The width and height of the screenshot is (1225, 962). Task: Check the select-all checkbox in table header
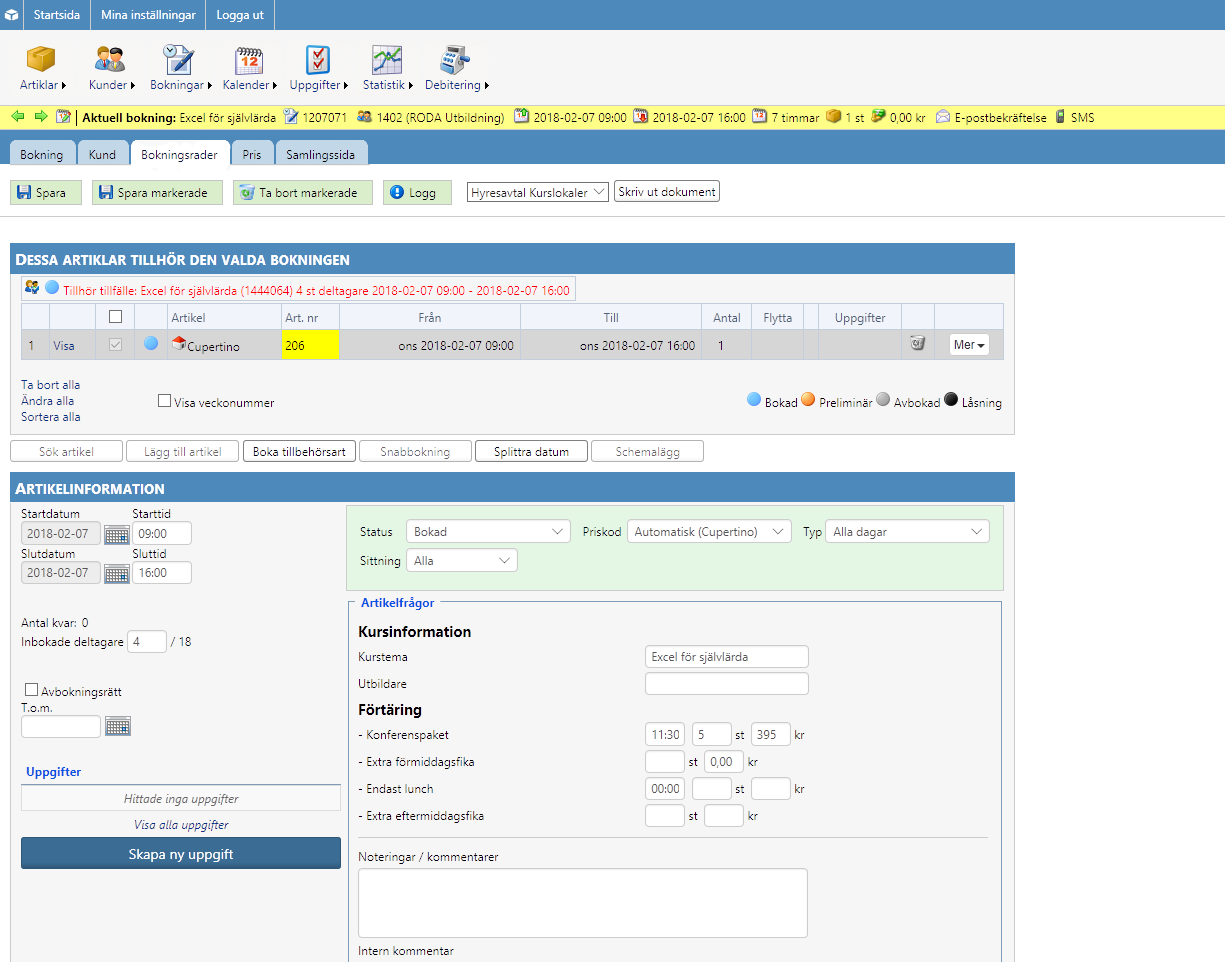(115, 317)
